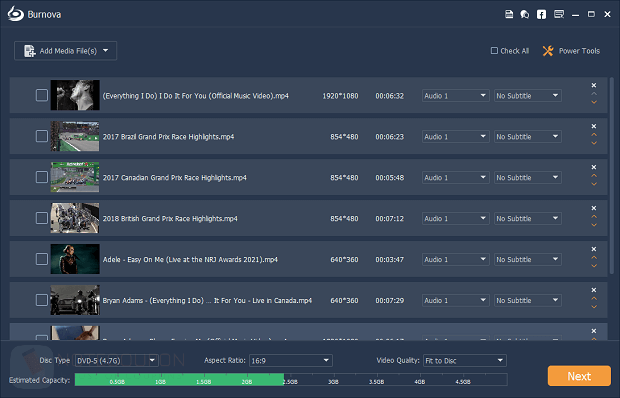Image resolution: width=620 pixels, height=398 pixels.
Task: Click the Adele Easy On Me thumbnail
Action: 75,259
